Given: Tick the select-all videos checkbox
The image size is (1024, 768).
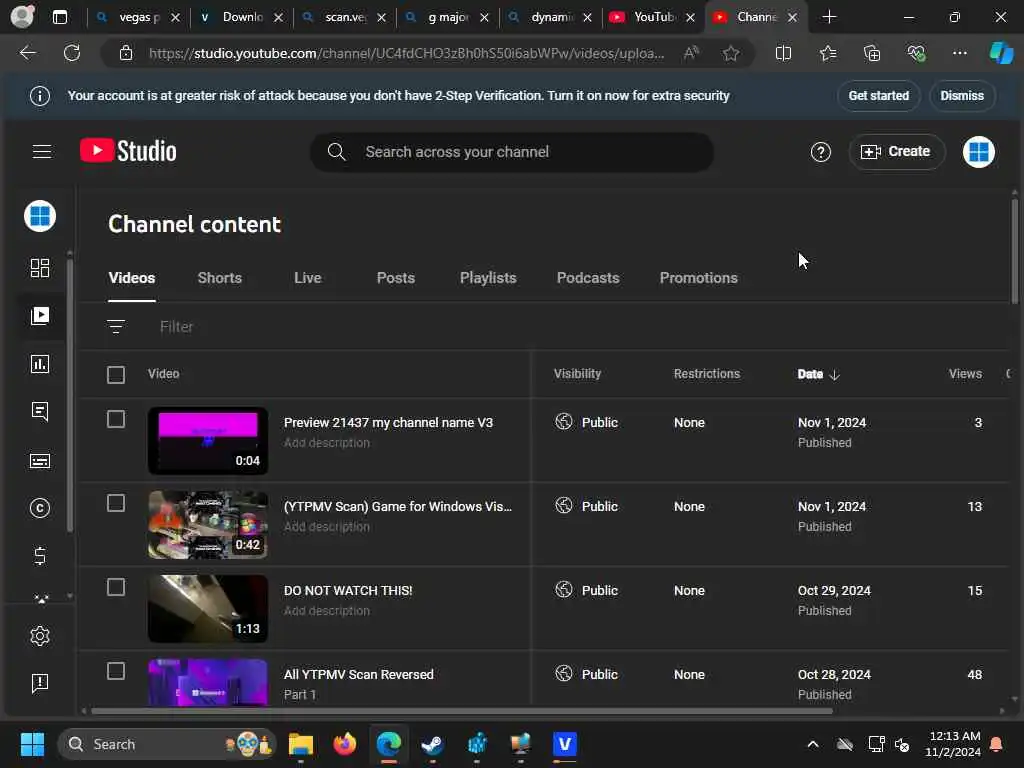Looking at the screenshot, I should tap(116, 375).
